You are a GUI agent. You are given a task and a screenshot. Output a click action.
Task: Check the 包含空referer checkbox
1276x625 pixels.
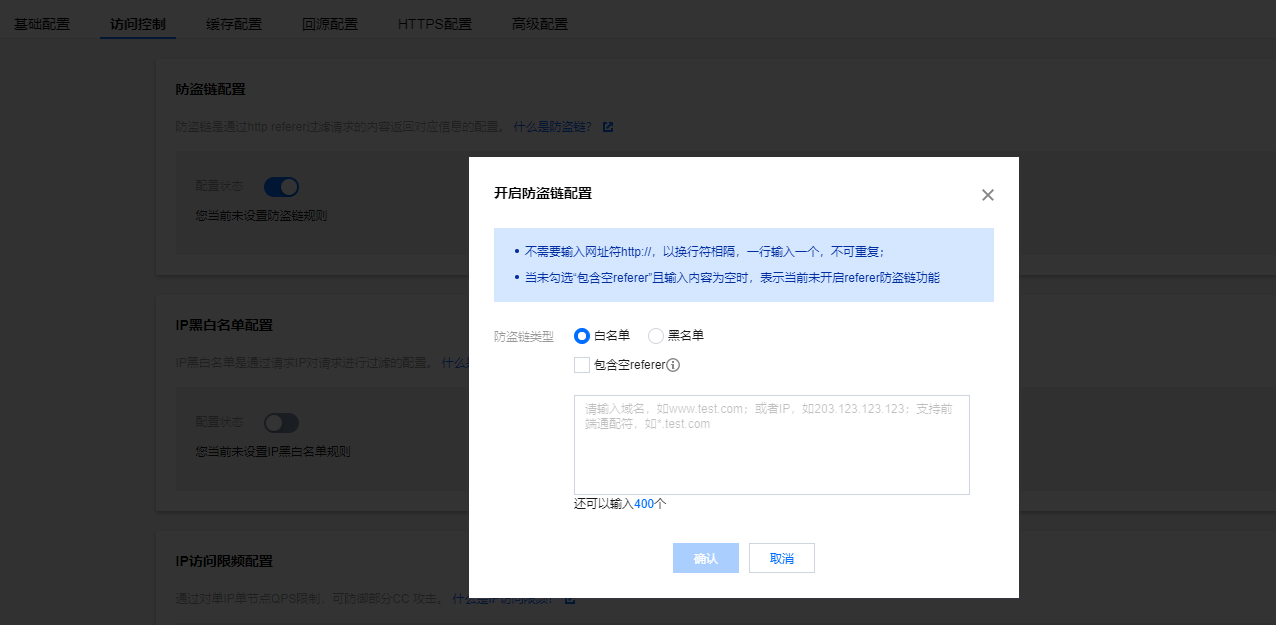coord(582,365)
